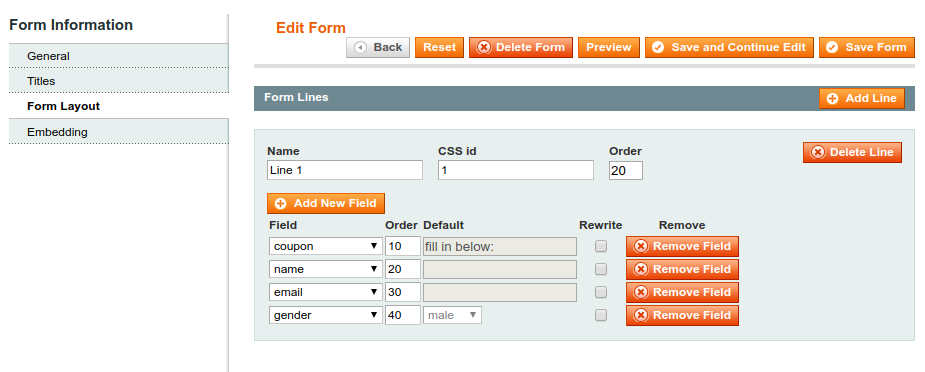
Task: Open the General tab in sidebar
Action: 119,56
